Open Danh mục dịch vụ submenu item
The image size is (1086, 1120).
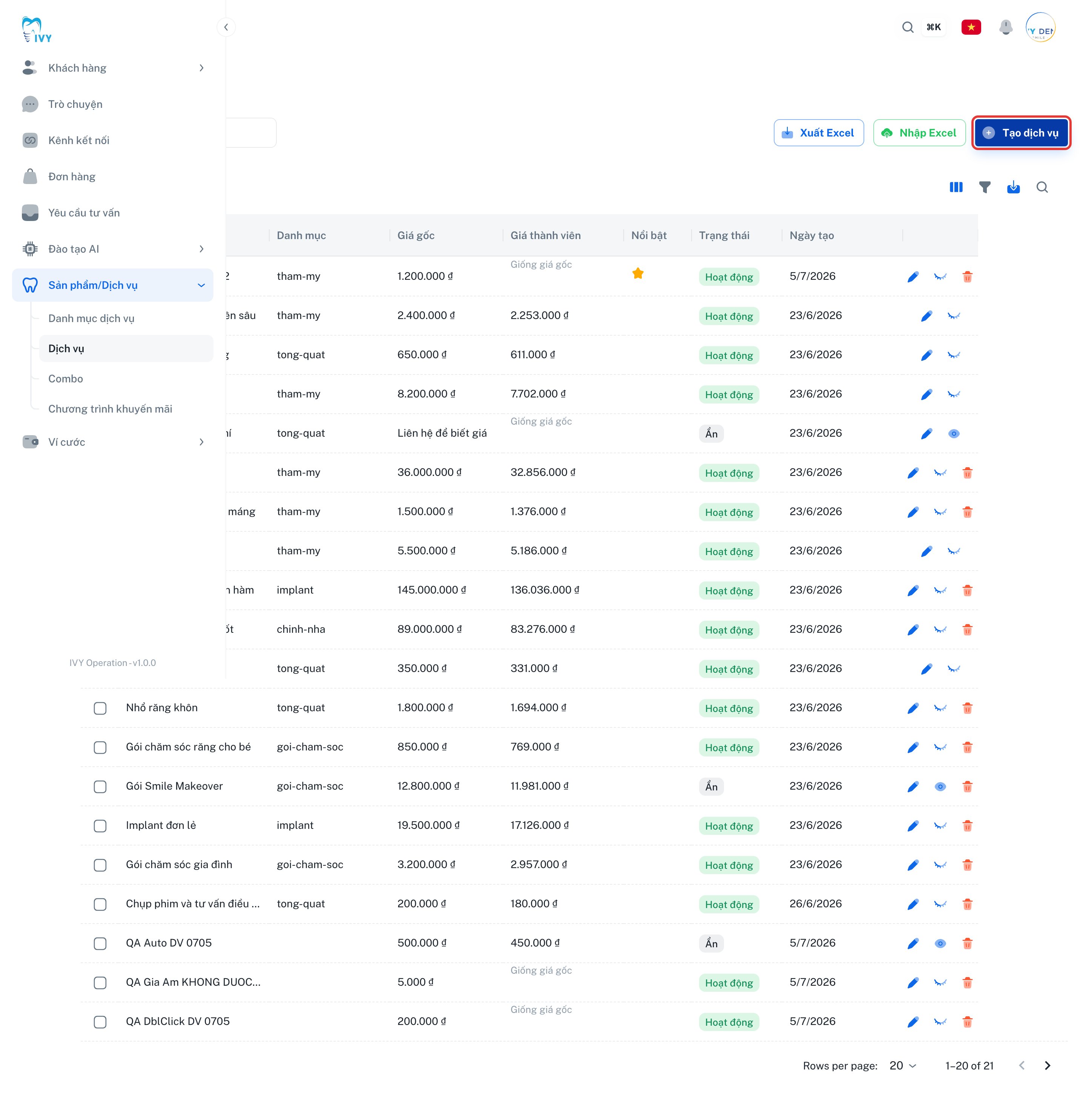(126, 318)
